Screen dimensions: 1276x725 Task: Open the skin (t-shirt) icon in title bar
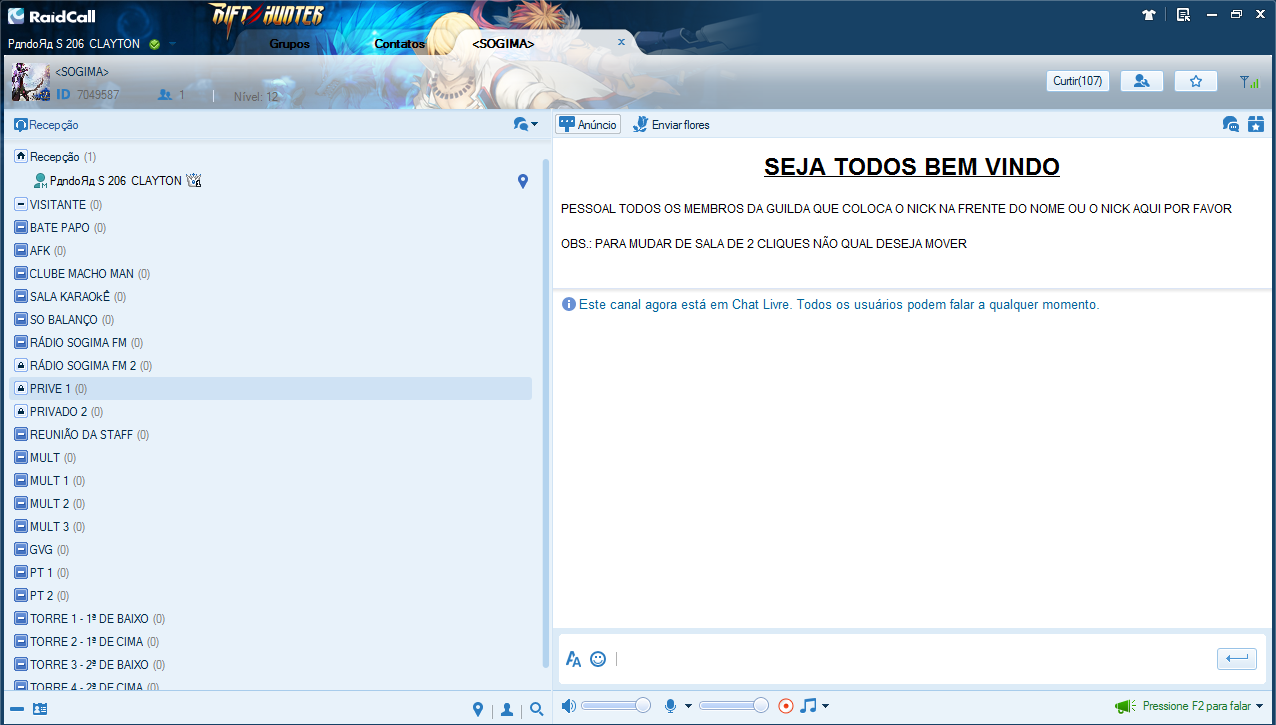(x=1149, y=15)
